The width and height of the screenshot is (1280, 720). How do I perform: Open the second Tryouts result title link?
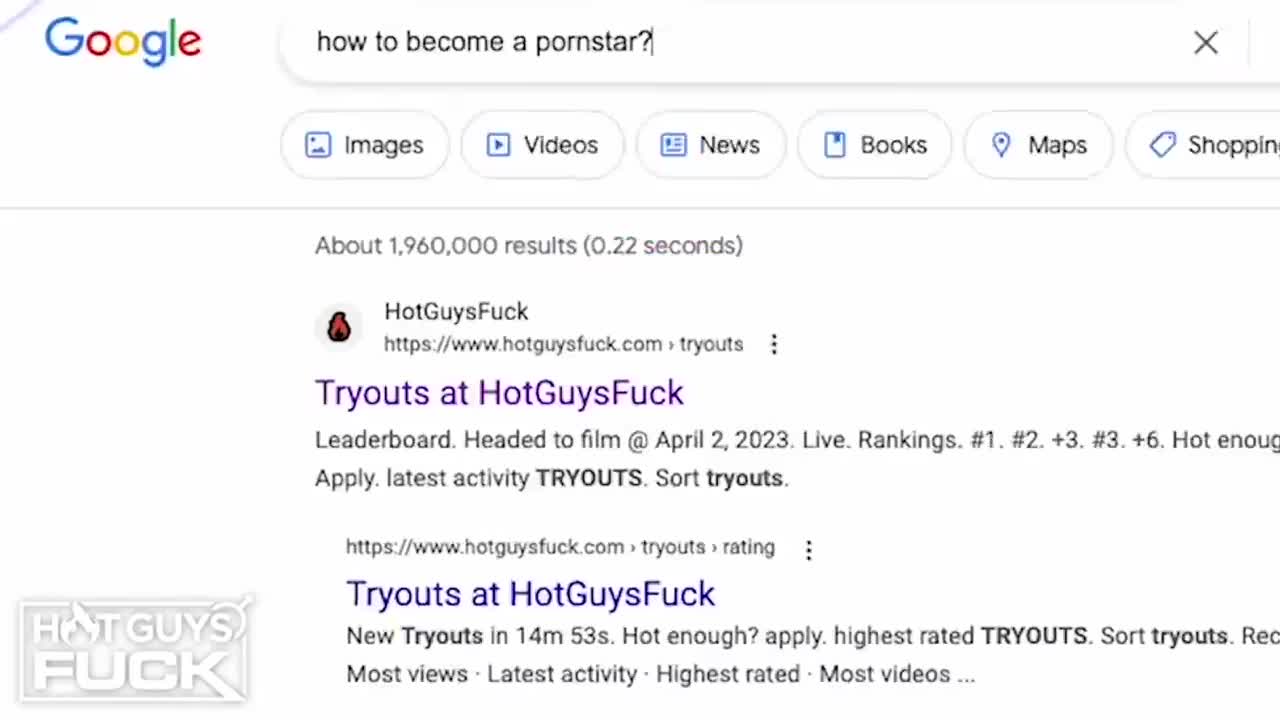click(530, 594)
